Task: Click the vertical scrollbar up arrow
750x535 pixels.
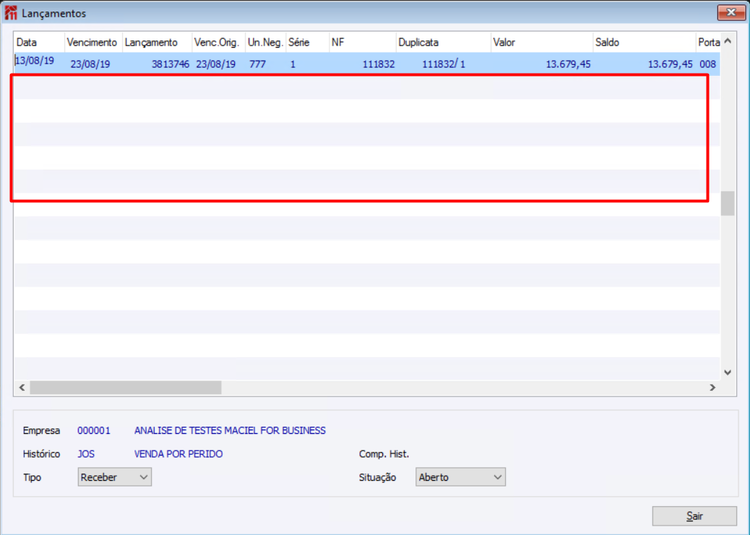Action: 728,41
